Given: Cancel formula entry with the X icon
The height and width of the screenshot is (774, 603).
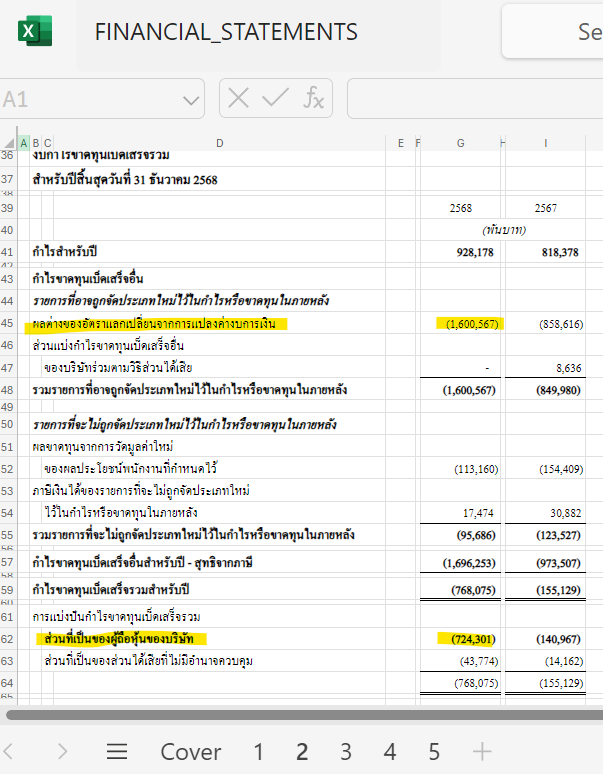Looking at the screenshot, I should tap(238, 98).
